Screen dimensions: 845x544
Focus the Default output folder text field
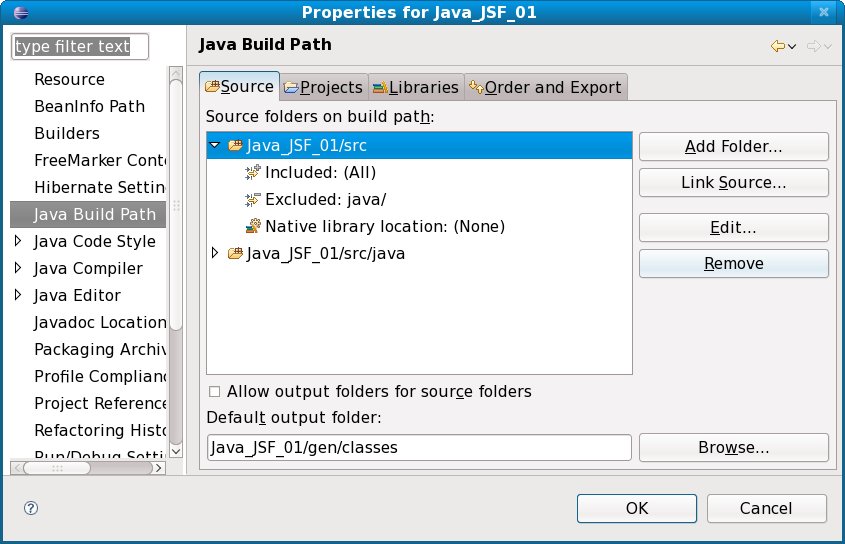coord(418,448)
